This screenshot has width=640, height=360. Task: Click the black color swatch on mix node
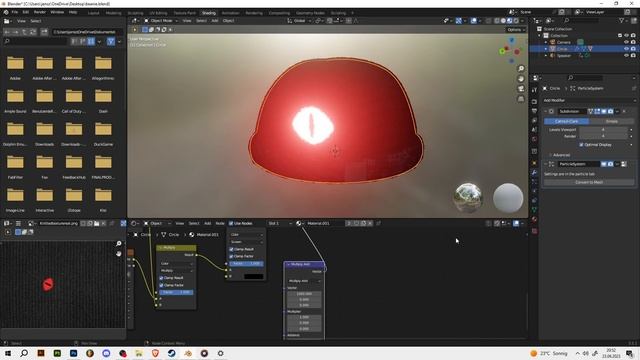click(253, 276)
